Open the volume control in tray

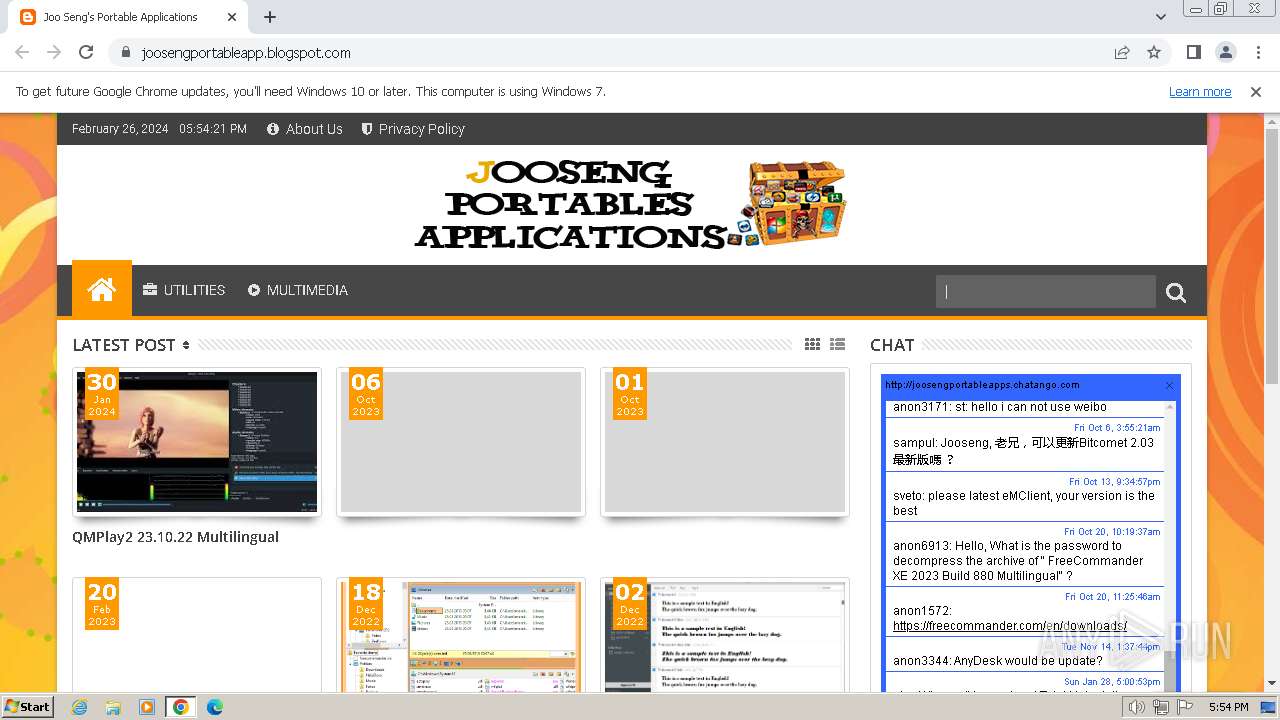point(1137,707)
